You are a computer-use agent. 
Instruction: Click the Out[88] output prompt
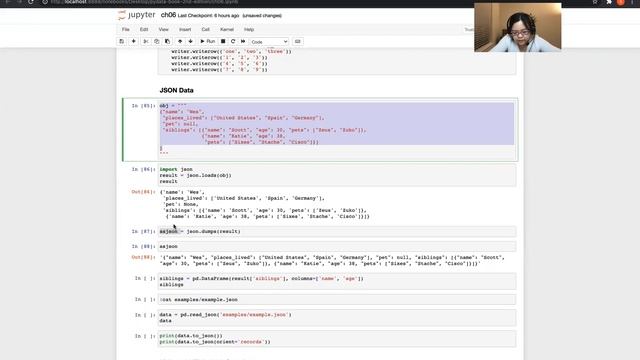pos(143,257)
